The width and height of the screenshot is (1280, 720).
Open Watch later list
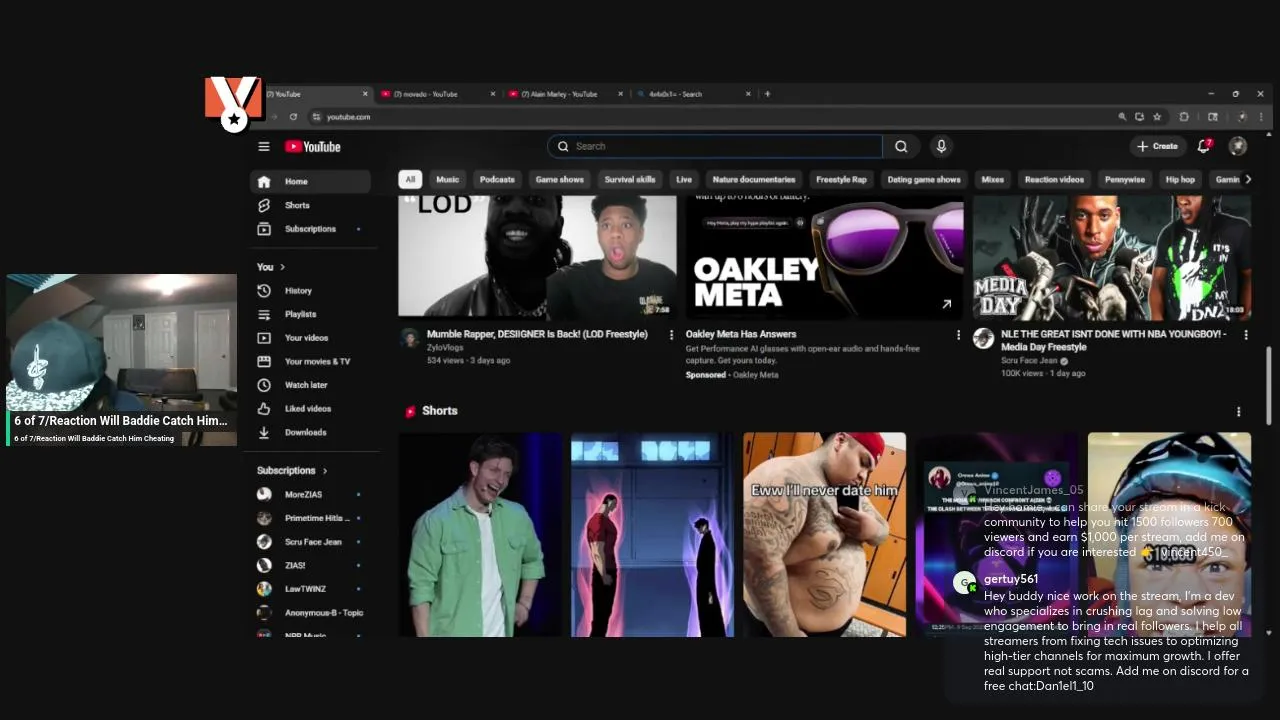(x=310, y=385)
